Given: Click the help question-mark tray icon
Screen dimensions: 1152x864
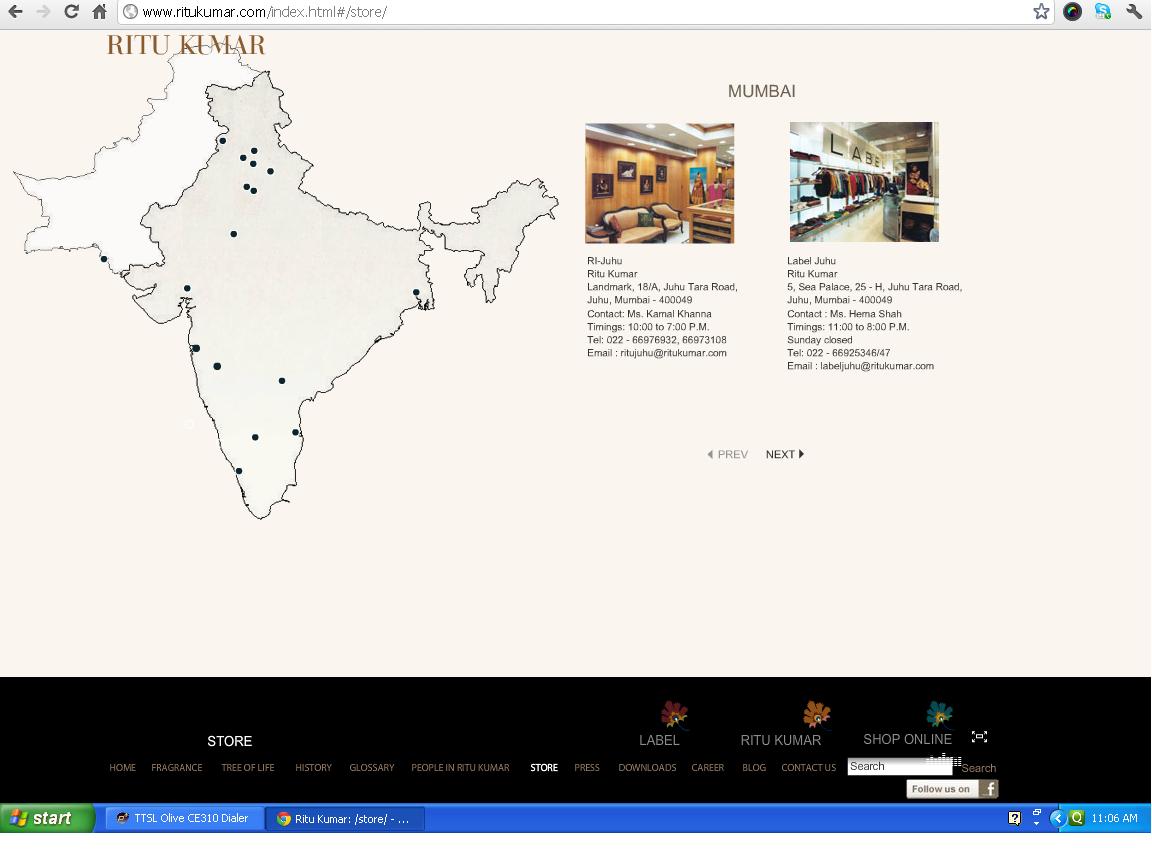Looking at the screenshot, I should tap(1015, 818).
